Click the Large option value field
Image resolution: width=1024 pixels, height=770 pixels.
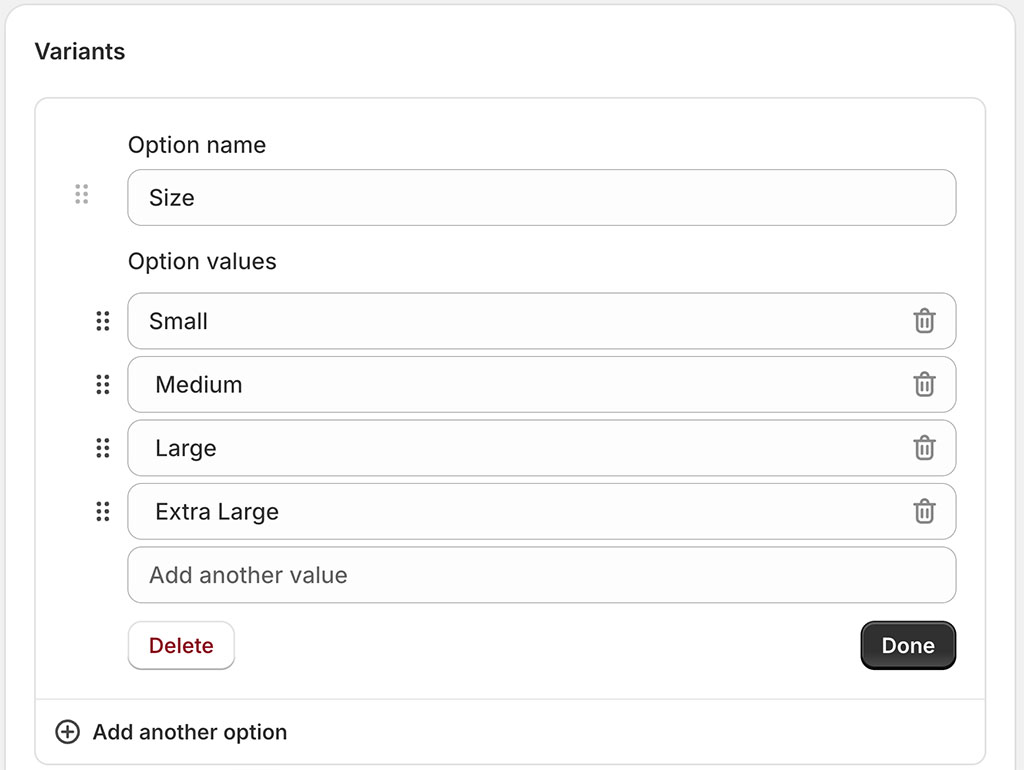click(x=500, y=448)
